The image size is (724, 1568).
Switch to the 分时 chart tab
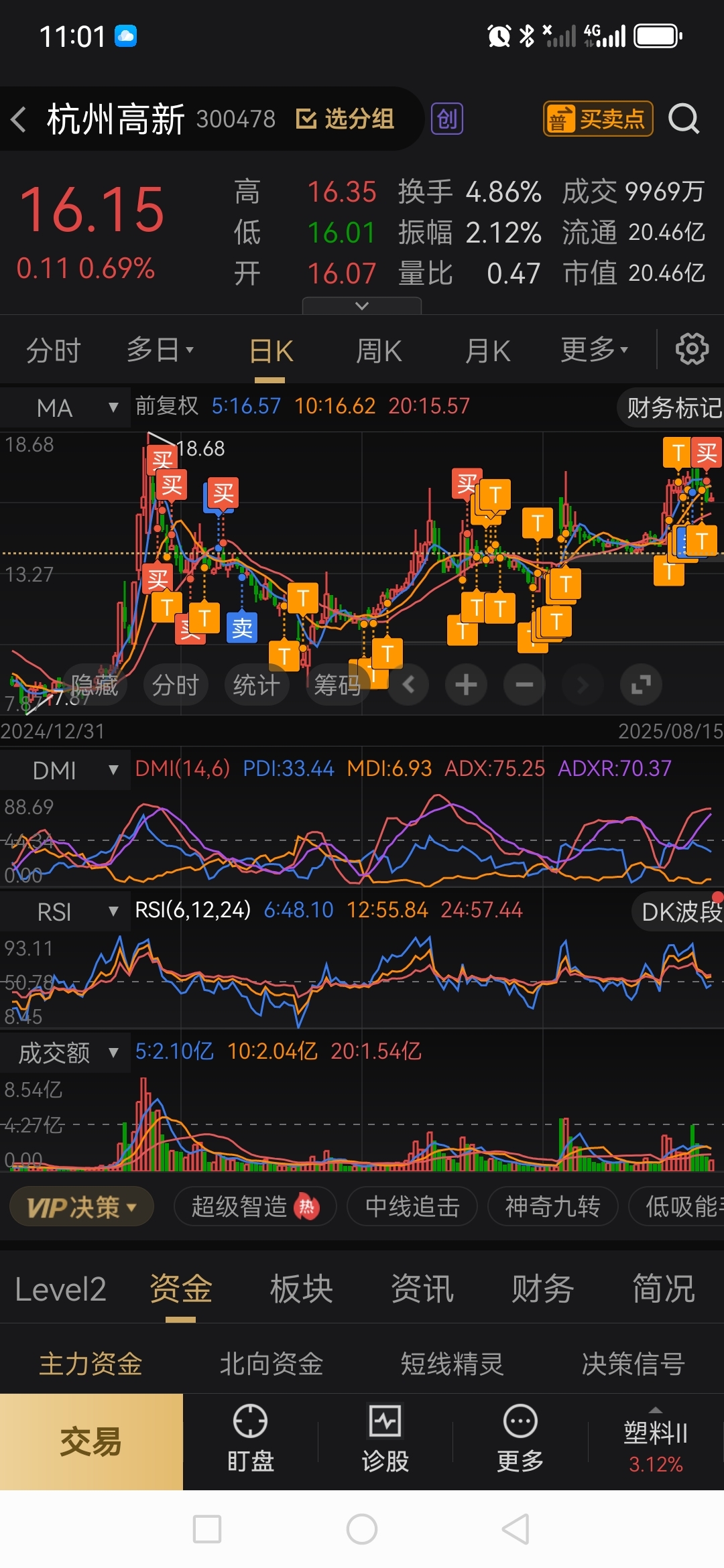pyautogui.click(x=54, y=350)
